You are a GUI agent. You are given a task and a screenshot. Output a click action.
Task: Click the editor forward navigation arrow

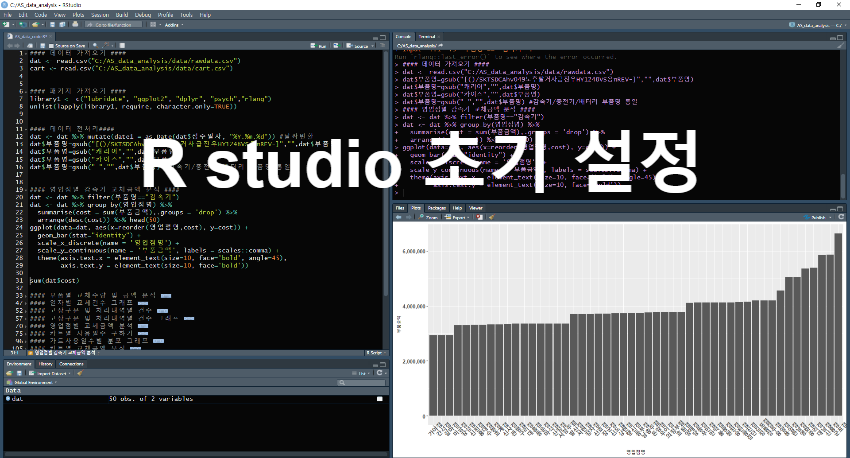[17, 46]
